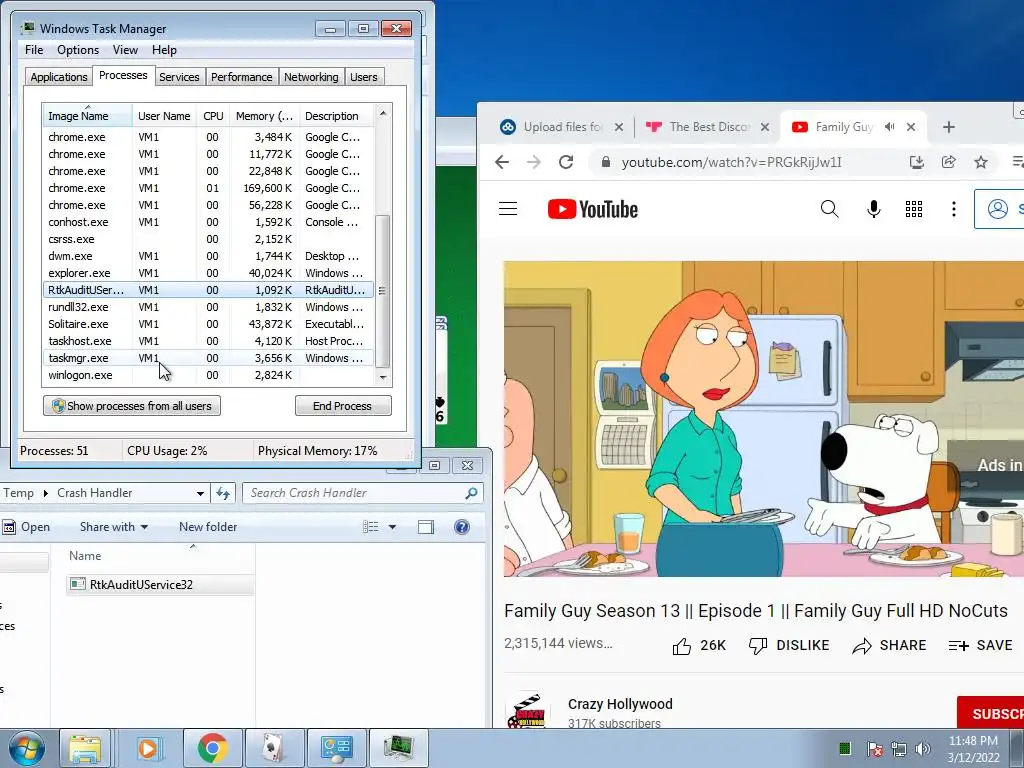This screenshot has width=1024, height=768.
Task: Open Windows Start menu orb
Action: point(26,748)
